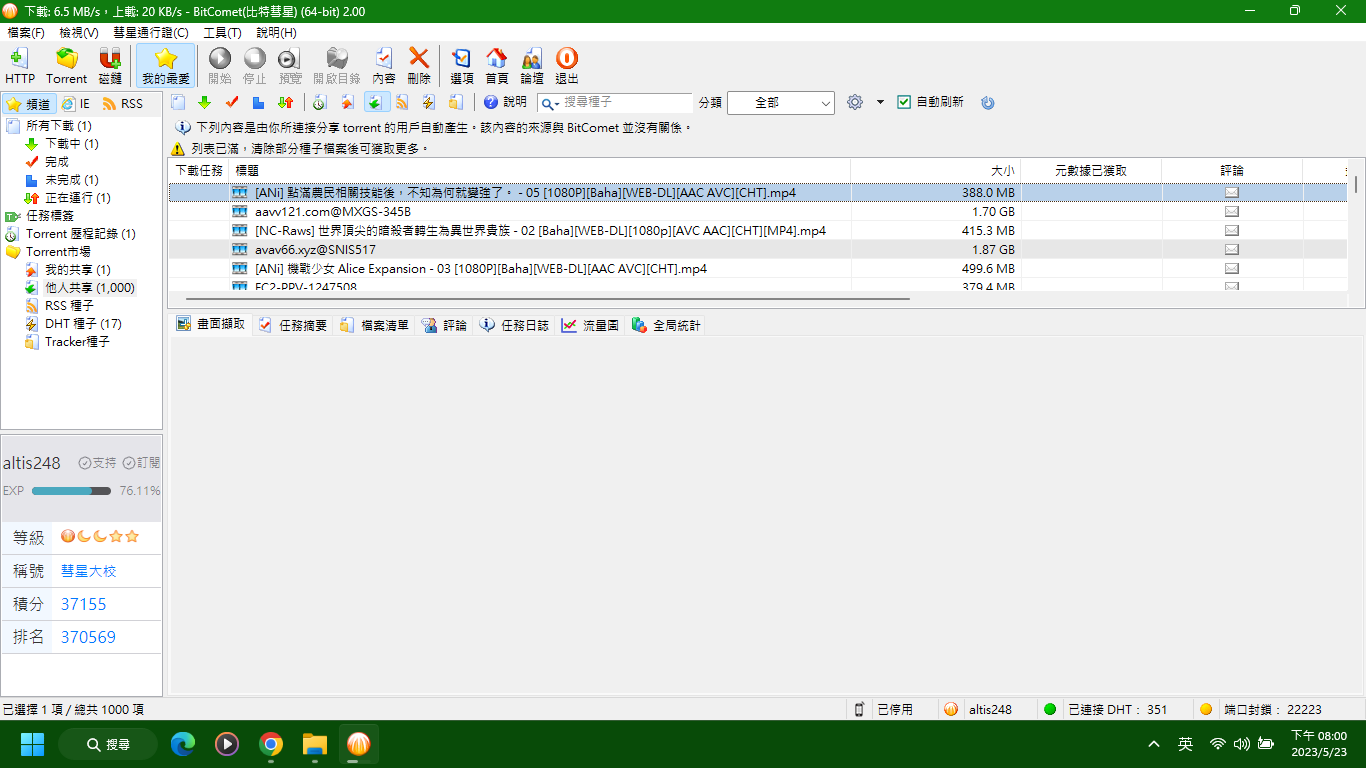Click the orange RSS torrents icon in the secondary toolbar
The image size is (1366, 768).
point(402,102)
